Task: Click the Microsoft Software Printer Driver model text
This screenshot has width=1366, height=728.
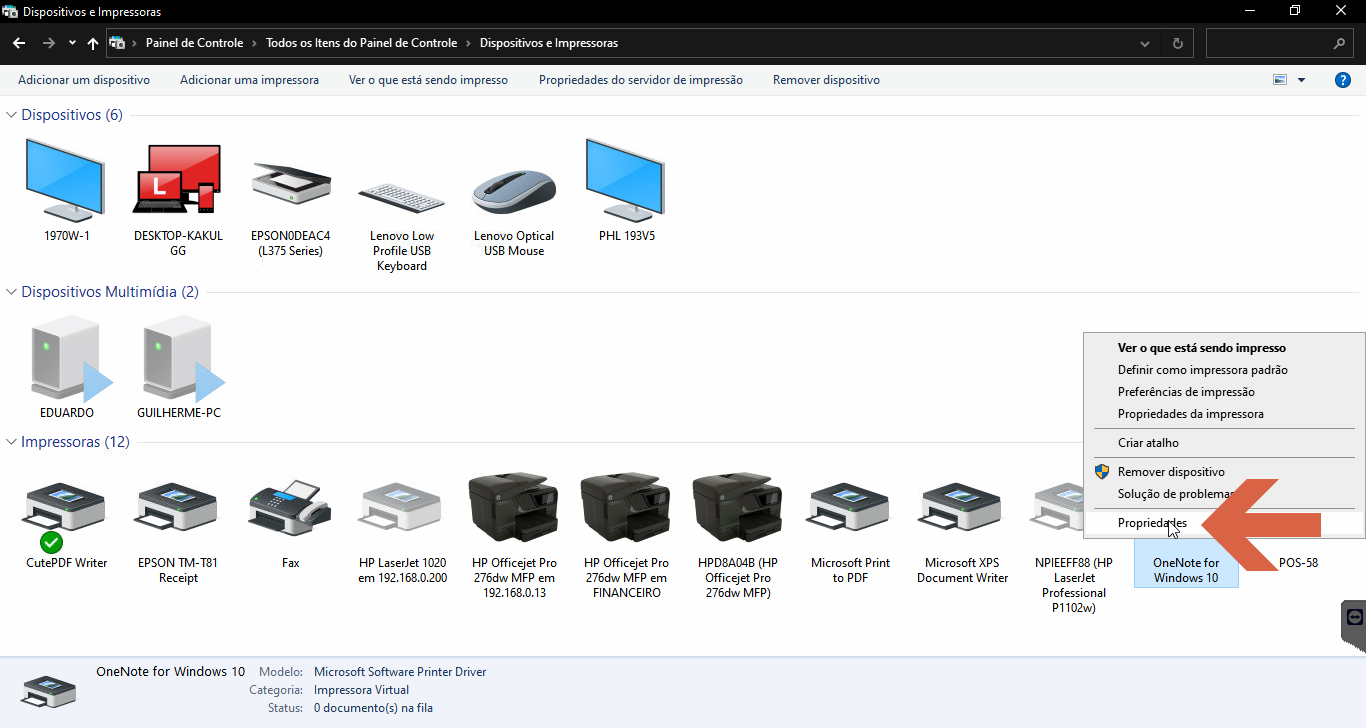Action: 400,672
